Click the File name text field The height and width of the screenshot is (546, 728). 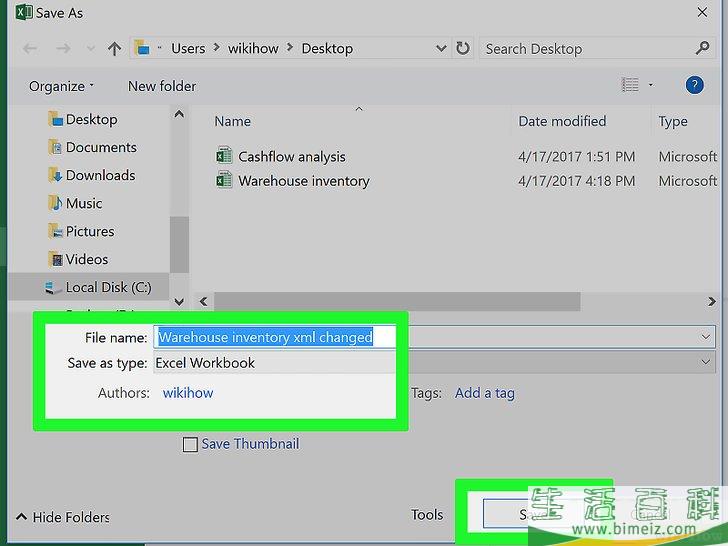275,337
